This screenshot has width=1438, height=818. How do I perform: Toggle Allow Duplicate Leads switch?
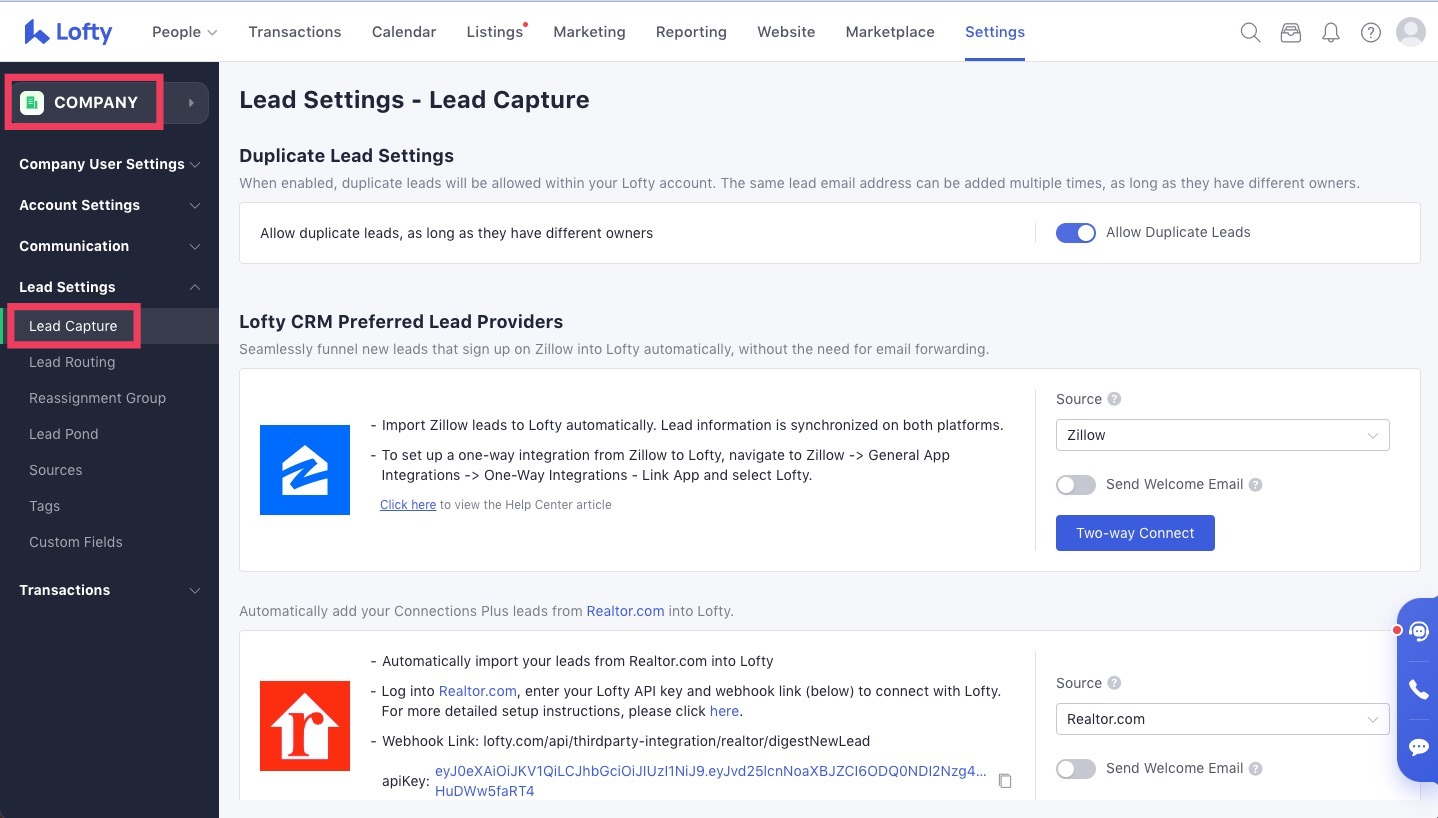(1076, 233)
